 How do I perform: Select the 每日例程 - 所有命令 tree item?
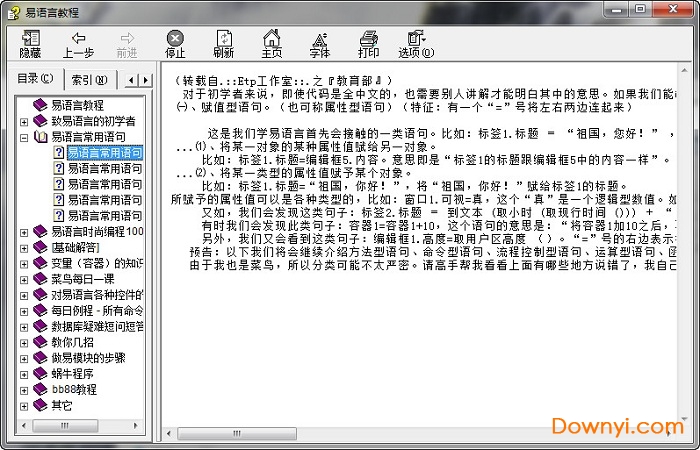97,310
